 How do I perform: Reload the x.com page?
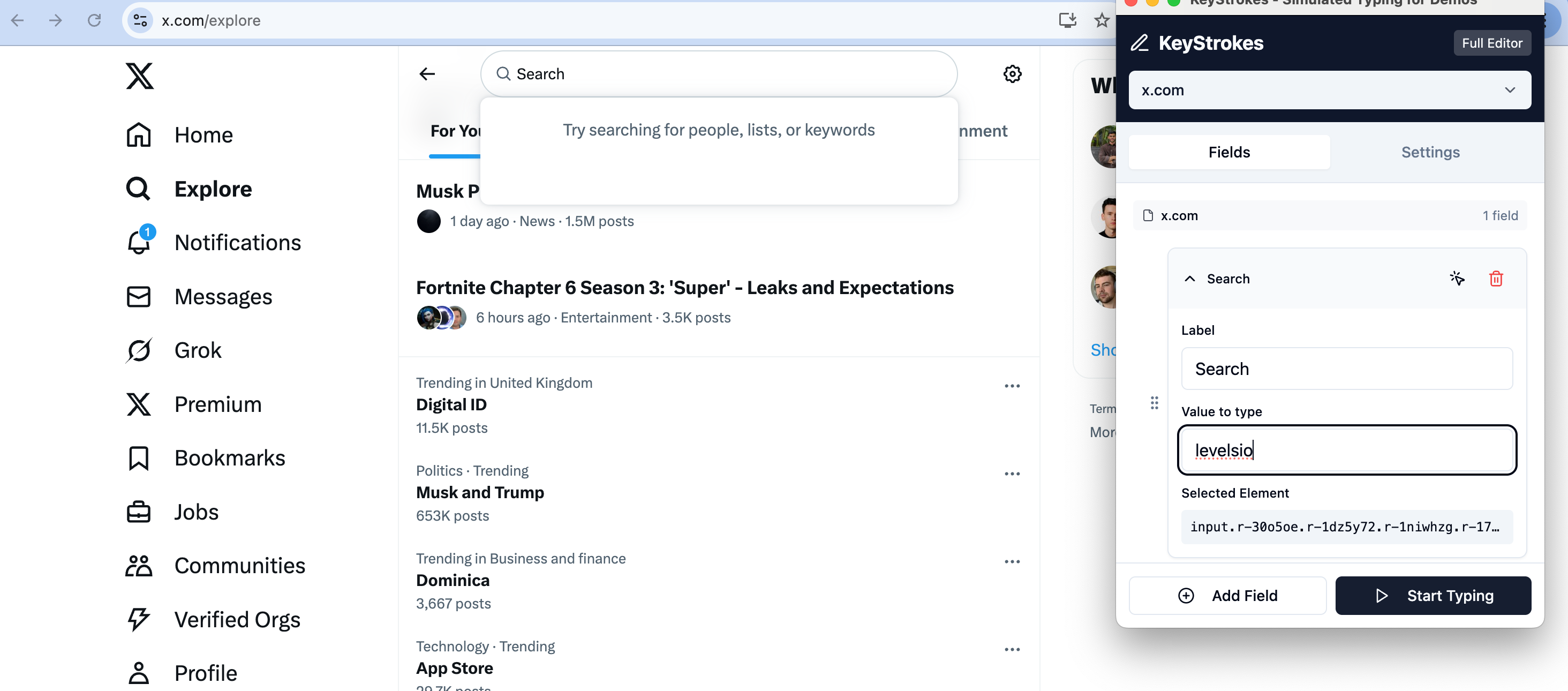coord(94,20)
